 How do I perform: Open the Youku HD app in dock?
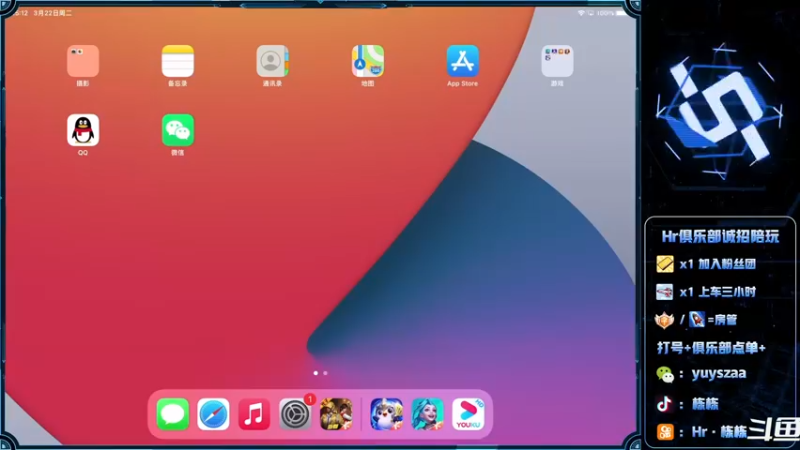468,414
